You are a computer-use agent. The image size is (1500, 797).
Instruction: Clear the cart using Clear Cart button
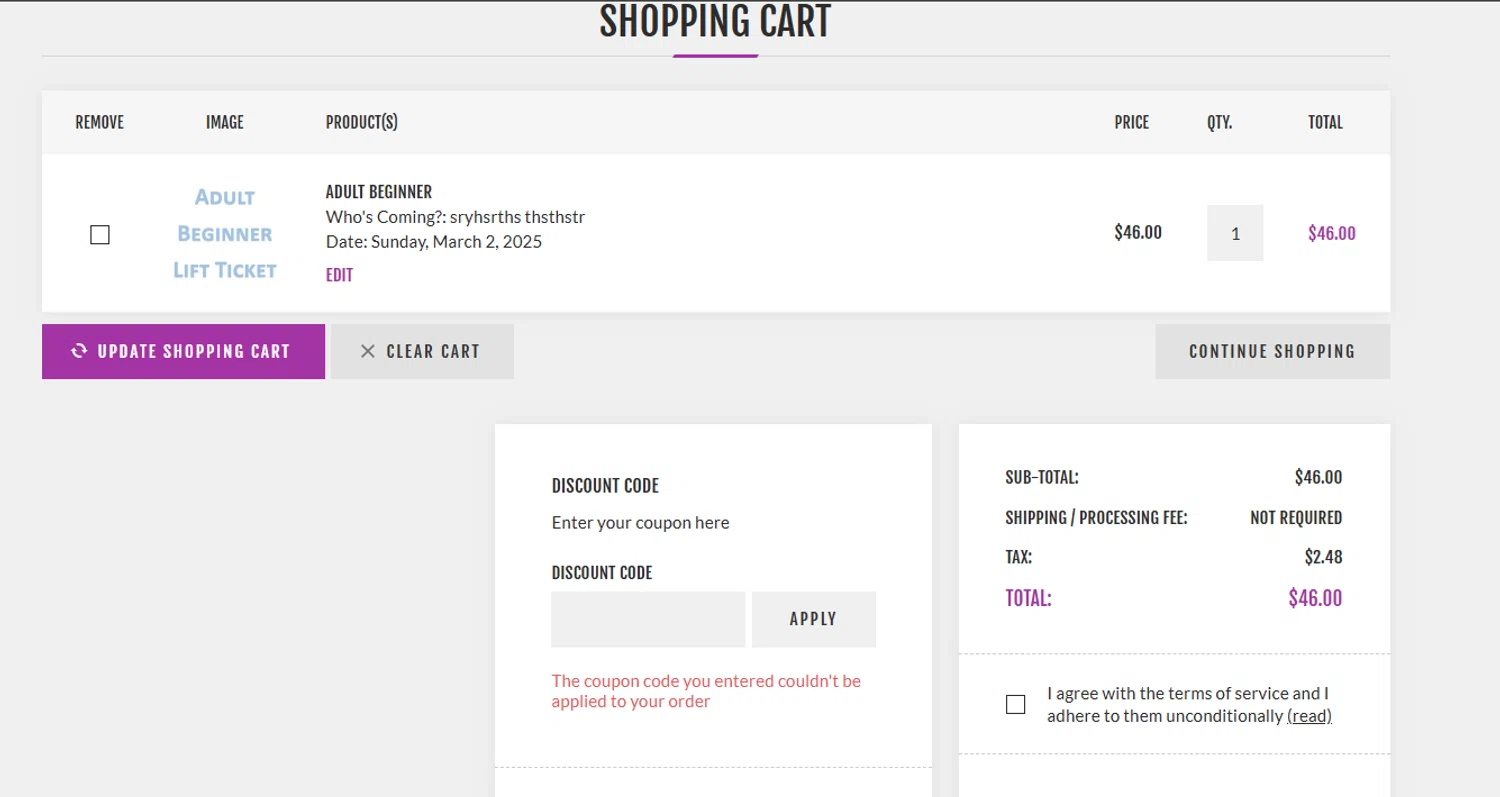pyautogui.click(x=422, y=351)
